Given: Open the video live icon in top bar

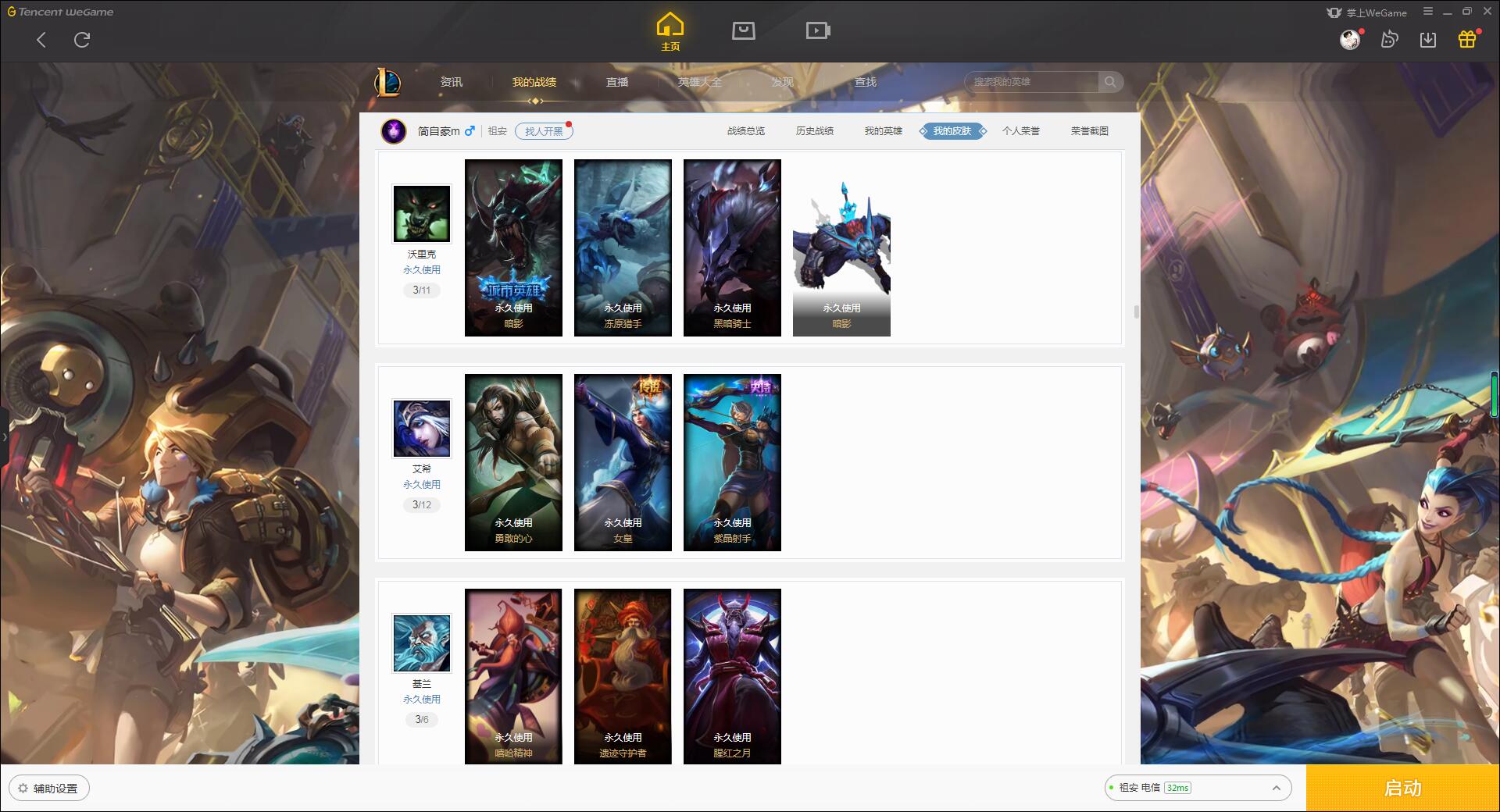Looking at the screenshot, I should coord(818,30).
